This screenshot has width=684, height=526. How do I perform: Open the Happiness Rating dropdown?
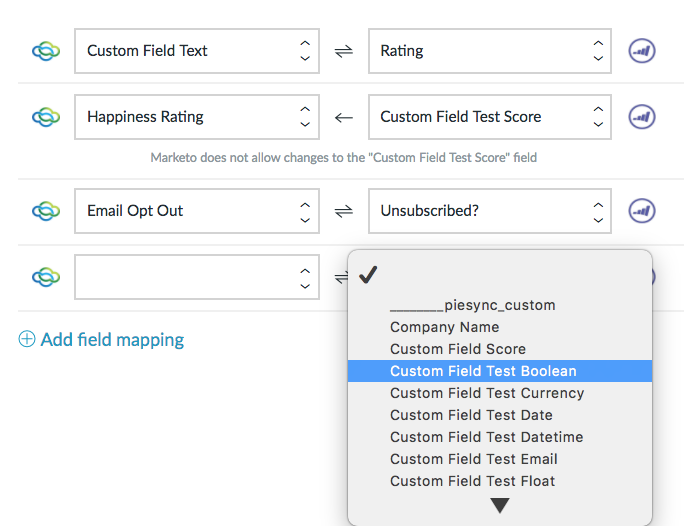click(197, 117)
